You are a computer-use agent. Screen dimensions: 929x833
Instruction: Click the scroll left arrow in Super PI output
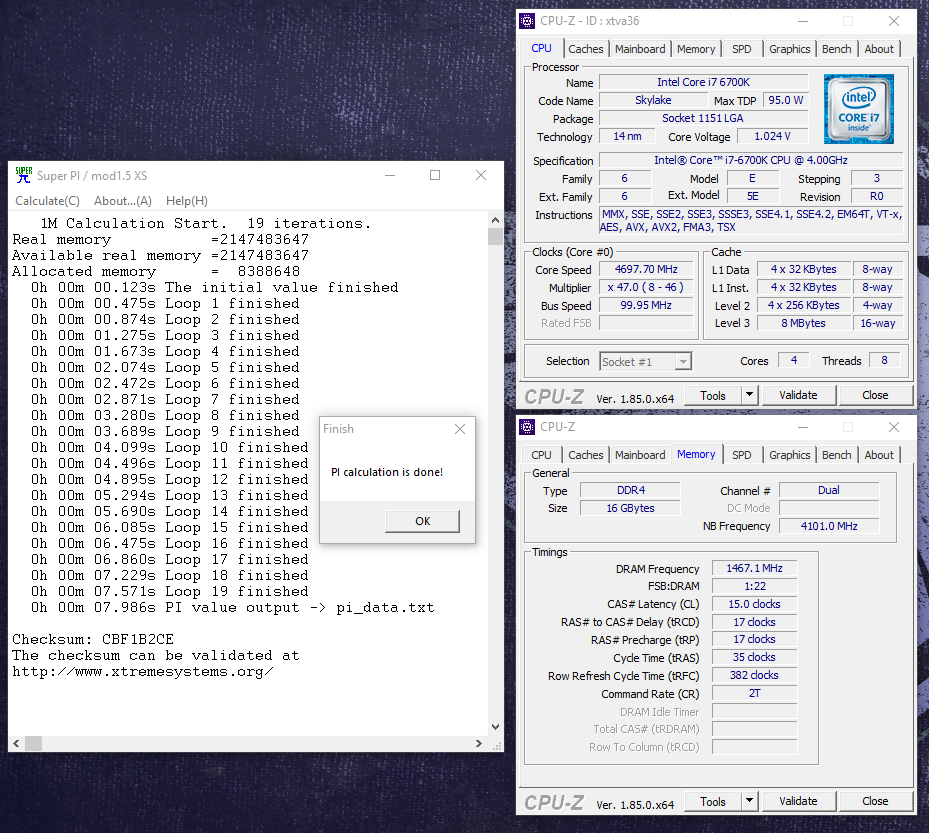pyautogui.click(x=16, y=743)
